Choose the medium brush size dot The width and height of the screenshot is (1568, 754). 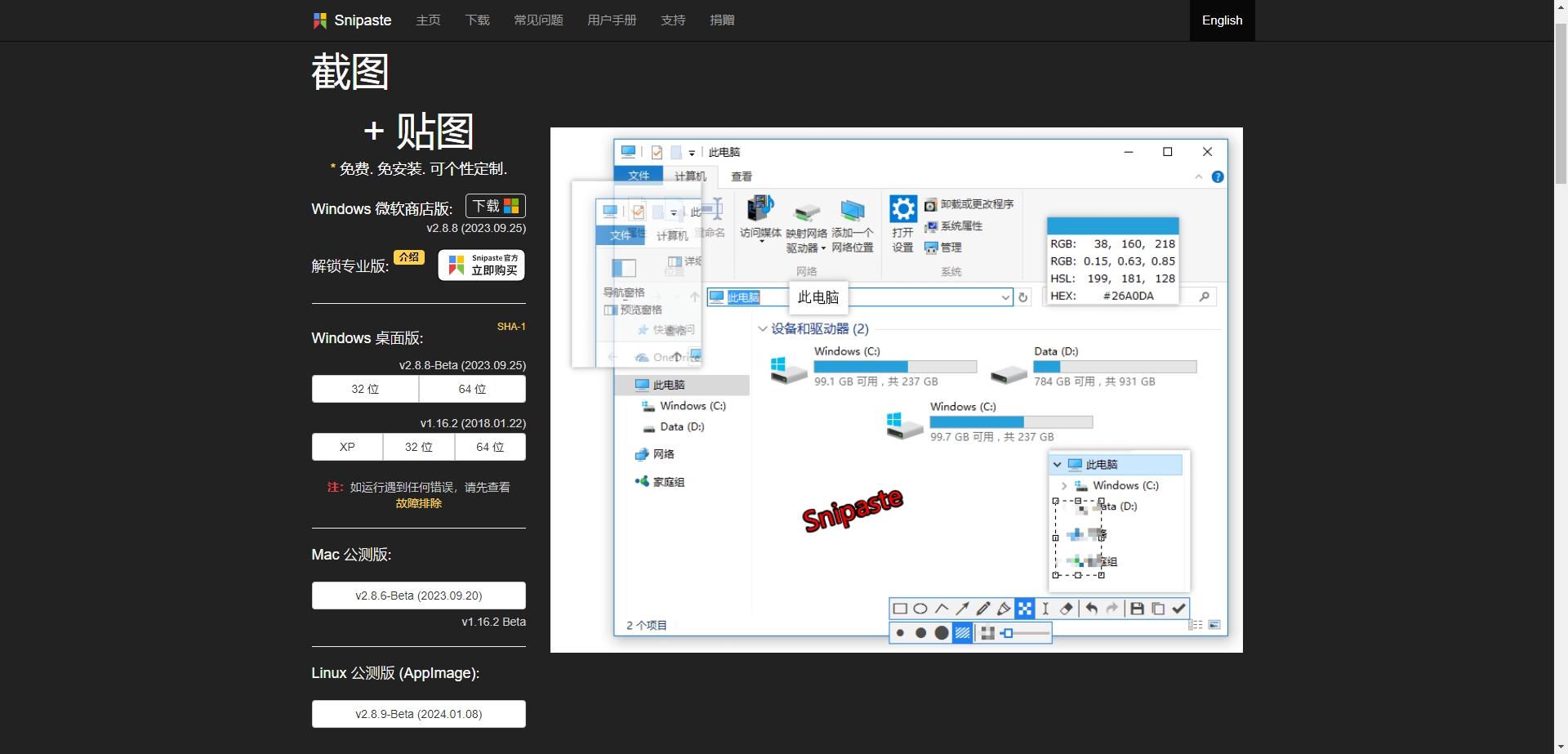920,633
